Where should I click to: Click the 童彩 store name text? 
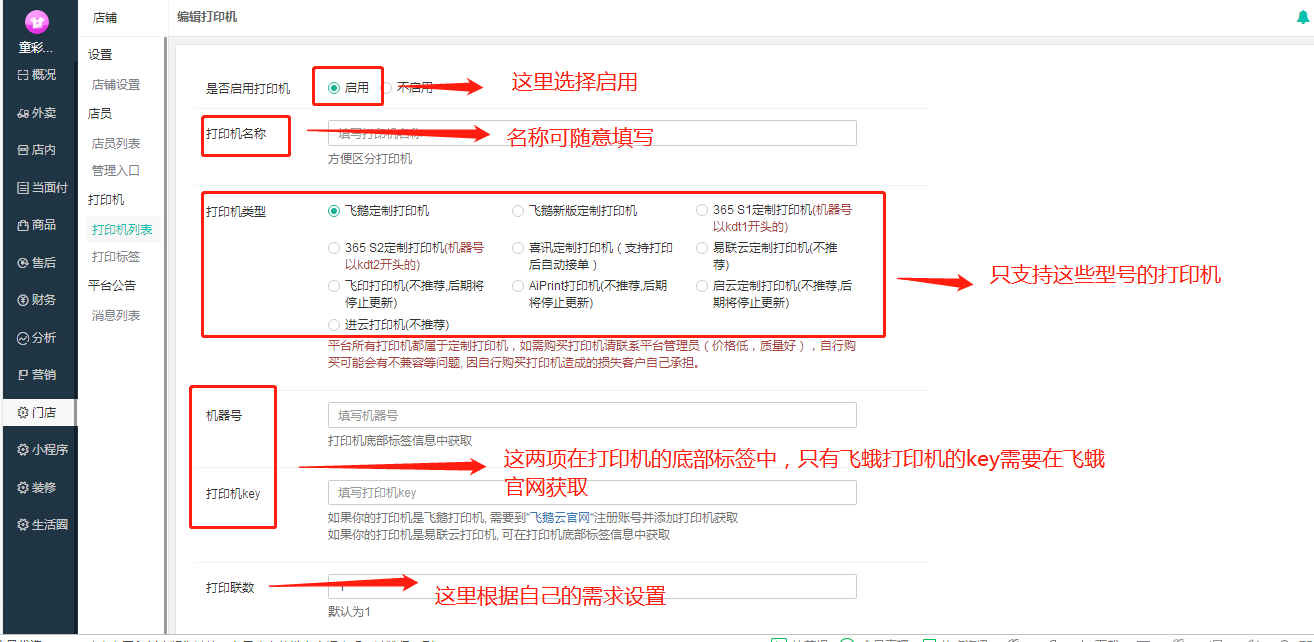37,47
